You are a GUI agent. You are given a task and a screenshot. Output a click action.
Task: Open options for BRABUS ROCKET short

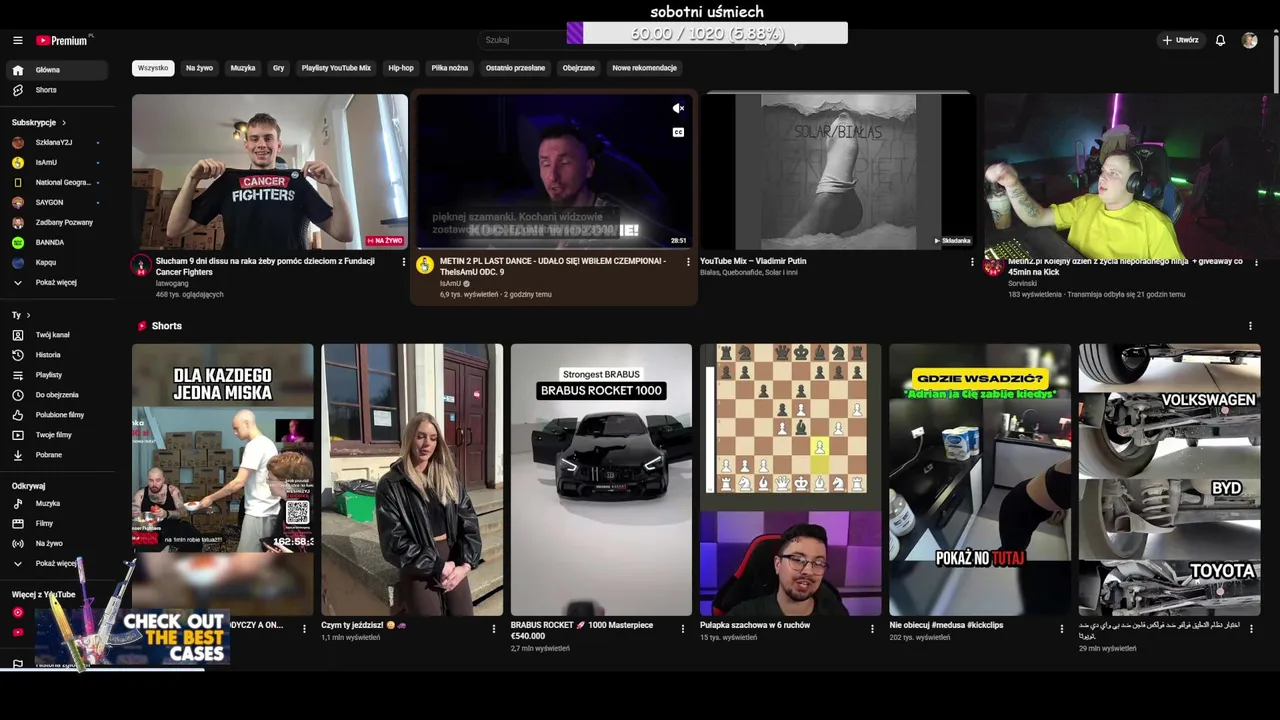click(x=683, y=629)
